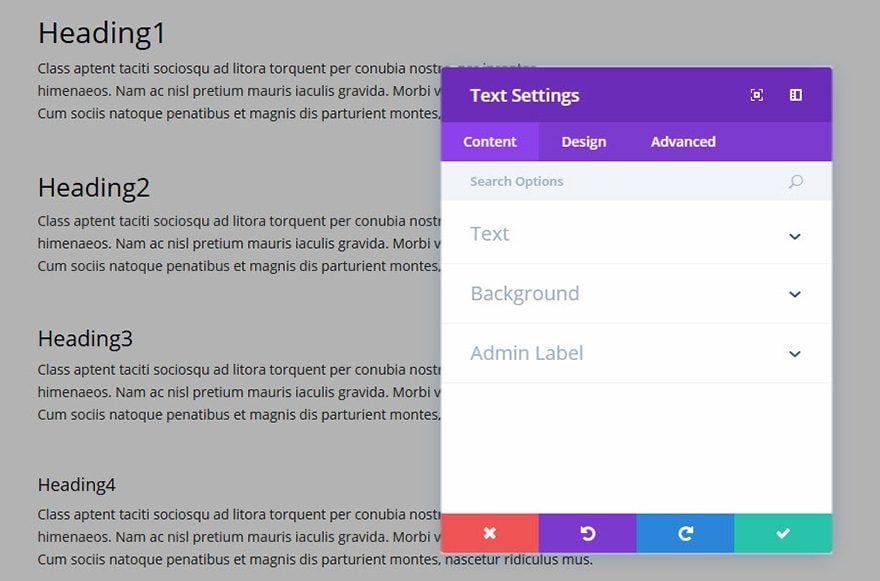
Task: Open the Background settings group label
Action: [525, 294]
